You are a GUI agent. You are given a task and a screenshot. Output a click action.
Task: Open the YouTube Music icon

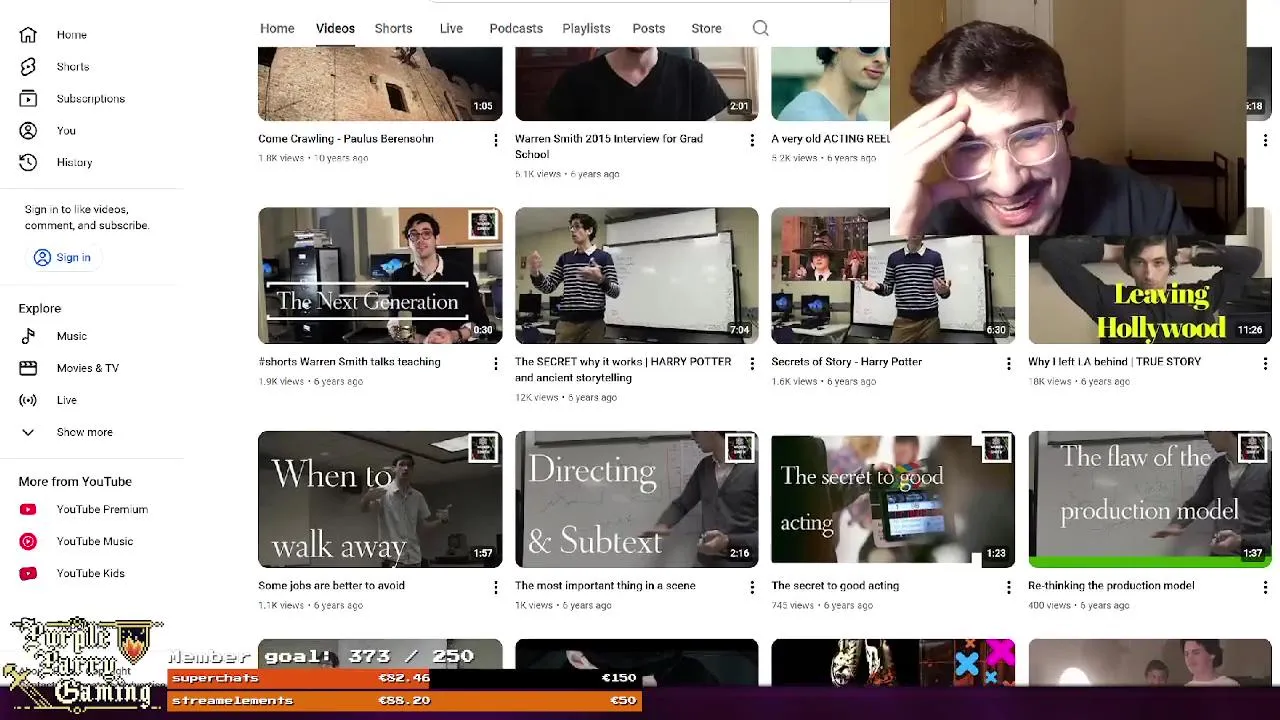tap(28, 542)
